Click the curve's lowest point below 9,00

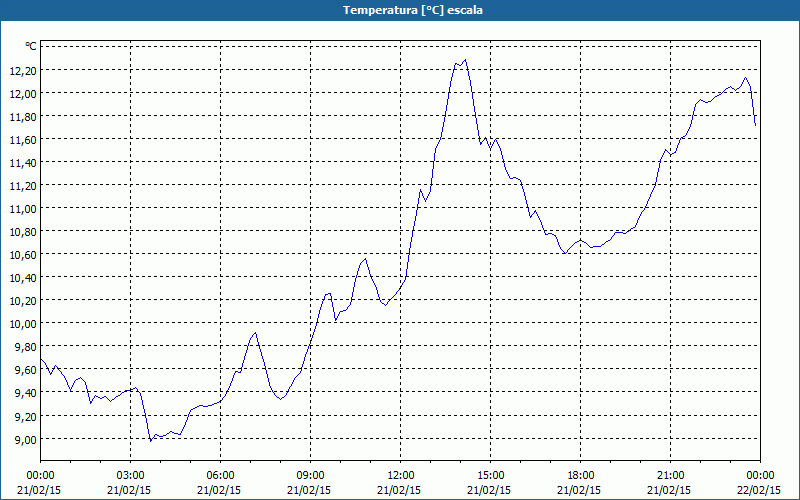151,440
